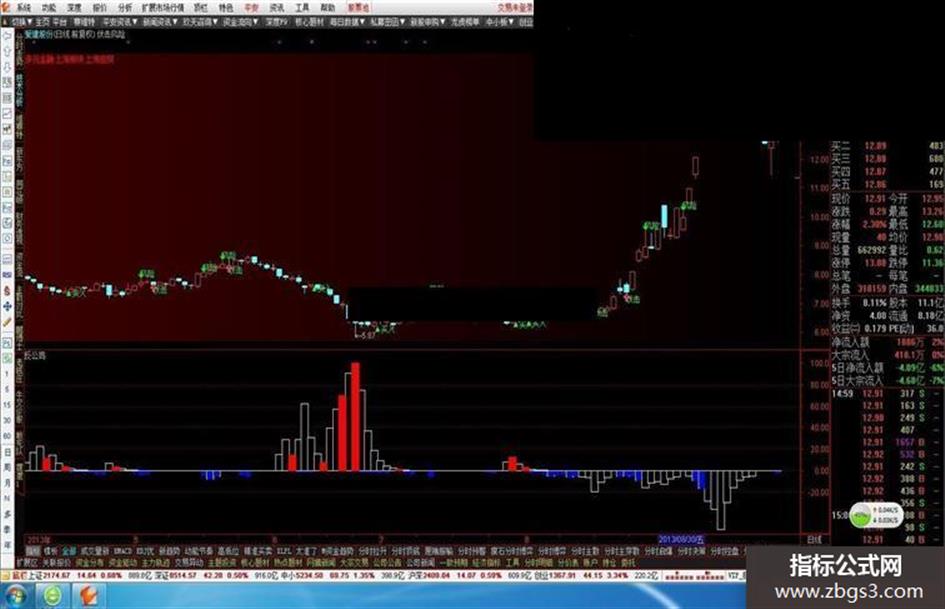Open the 公司公告 panel tab
The width and height of the screenshot is (945, 609).
click(x=387, y=563)
